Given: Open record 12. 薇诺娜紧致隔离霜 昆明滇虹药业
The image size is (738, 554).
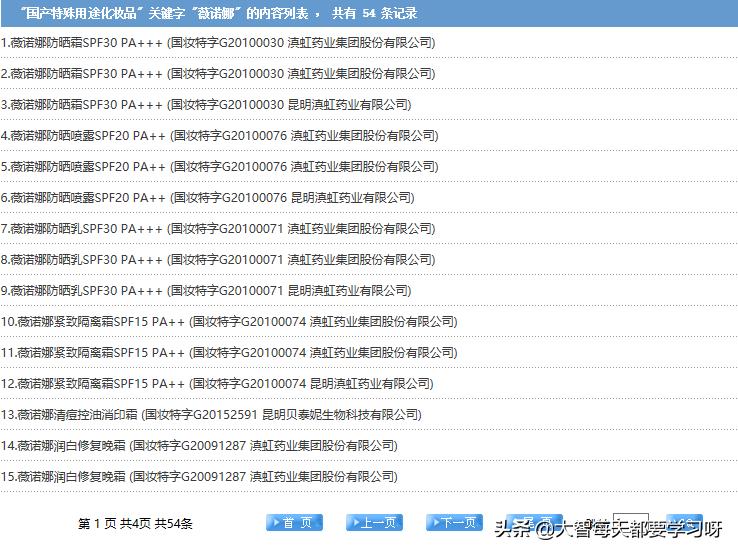Looking at the screenshot, I should click(217, 384).
